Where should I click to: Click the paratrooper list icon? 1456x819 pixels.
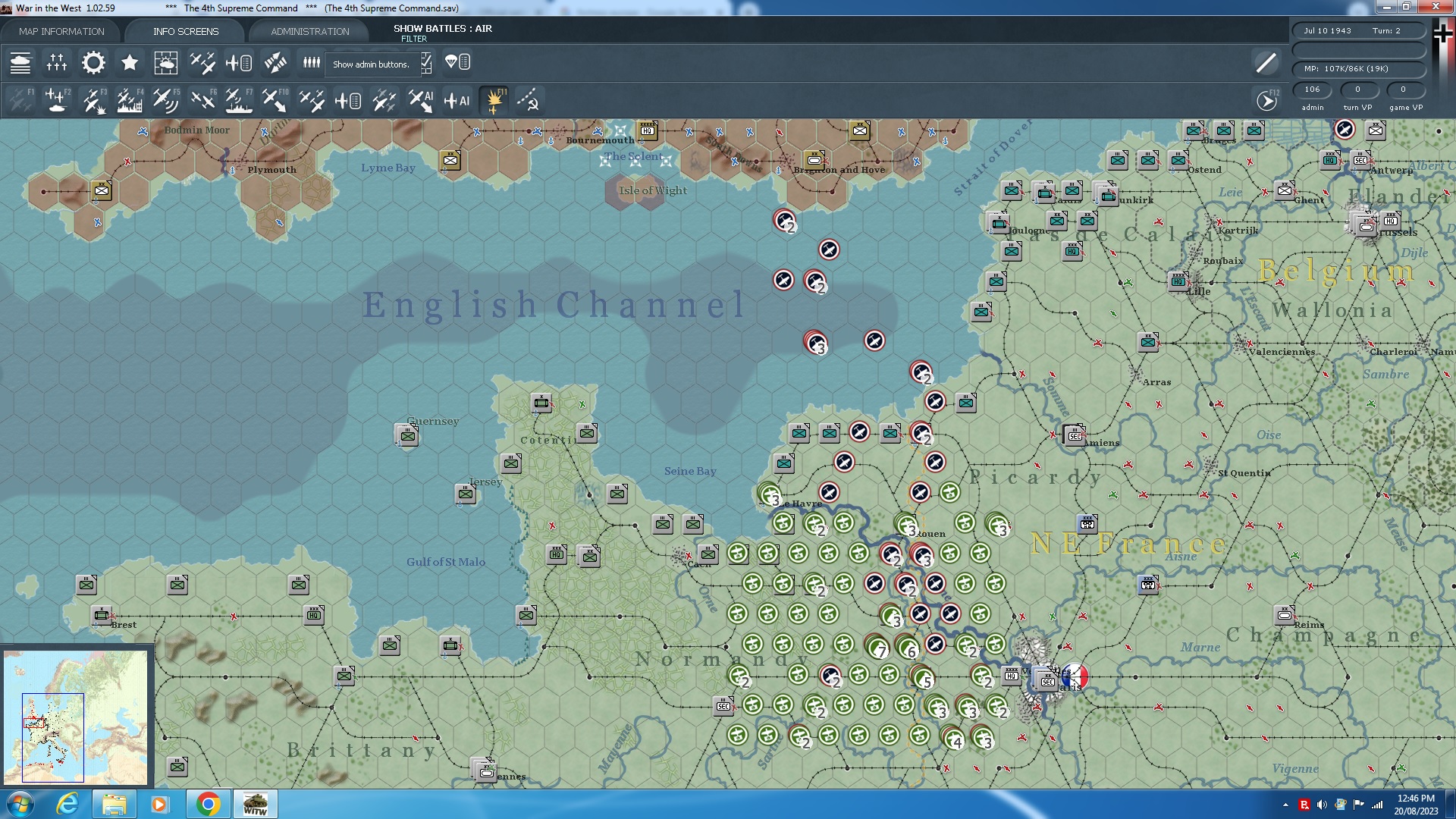point(457,62)
